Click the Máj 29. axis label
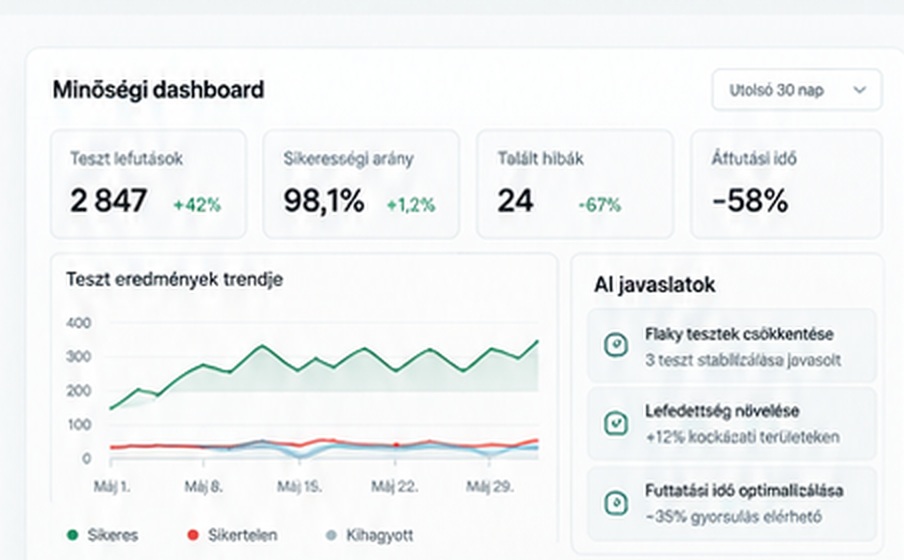904x560 pixels. 489,487
